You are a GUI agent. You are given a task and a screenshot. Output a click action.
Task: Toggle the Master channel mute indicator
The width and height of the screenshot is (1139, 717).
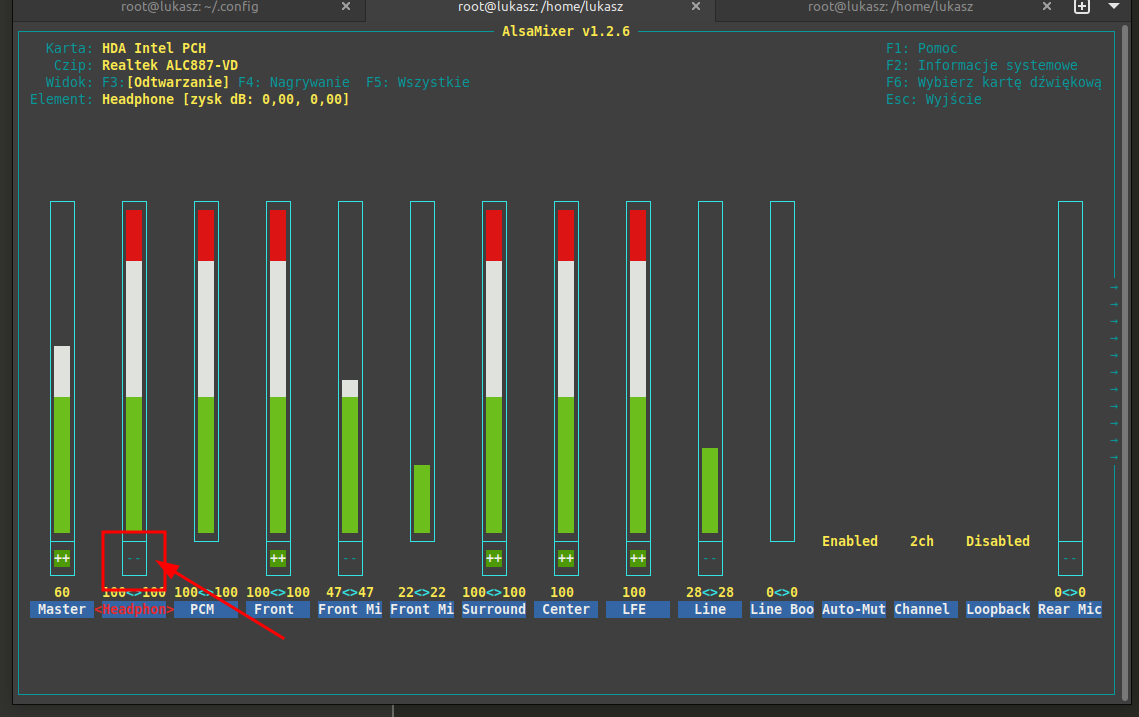pos(62,558)
